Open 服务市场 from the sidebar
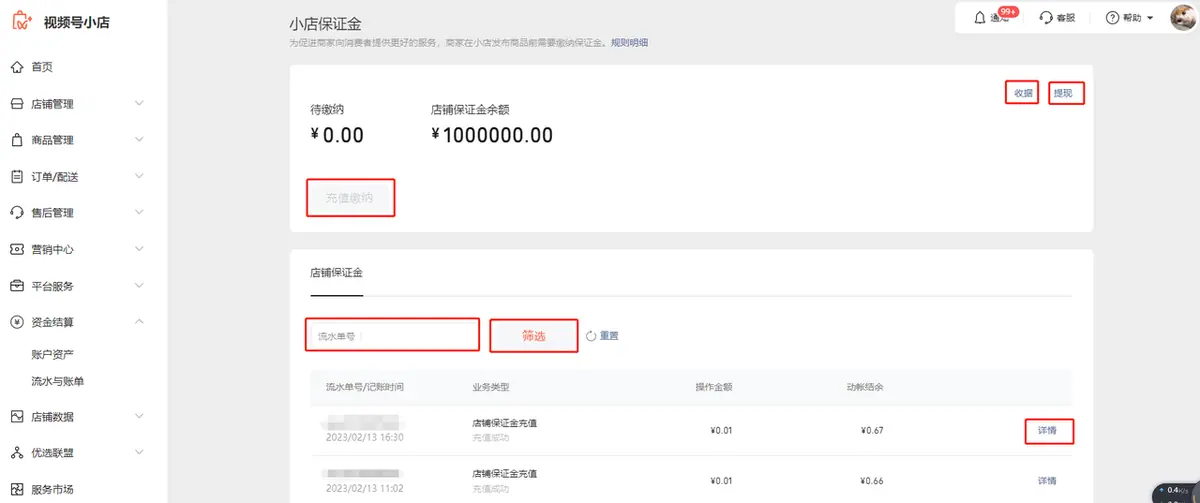Screen dimensions: 1200x503 point(52,490)
